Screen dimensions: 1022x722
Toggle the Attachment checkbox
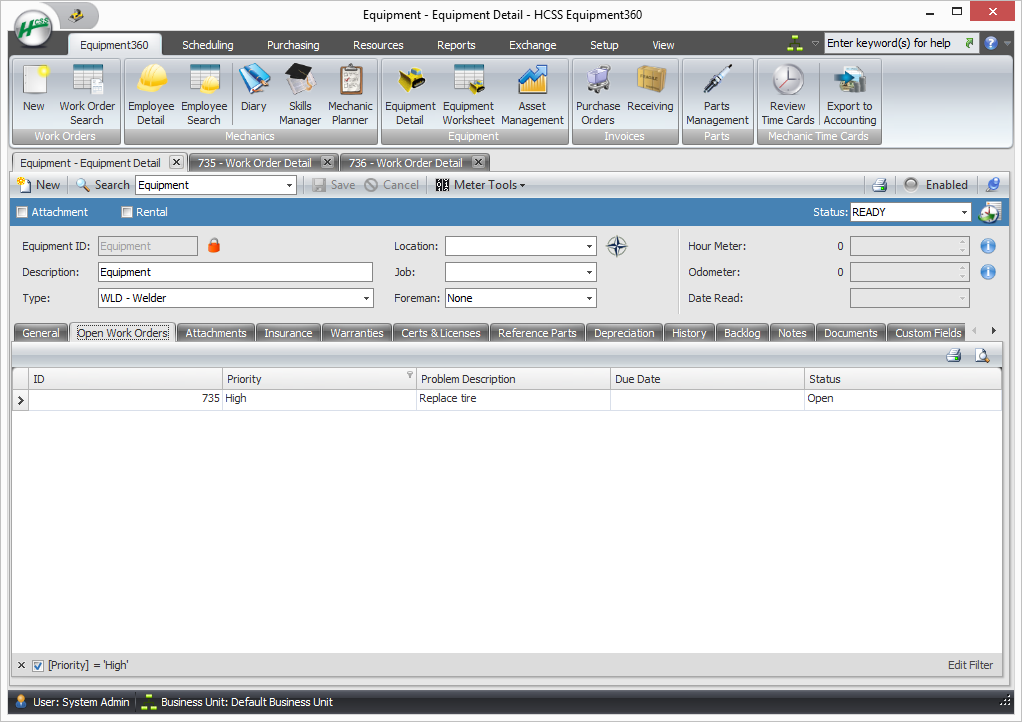coord(23,212)
